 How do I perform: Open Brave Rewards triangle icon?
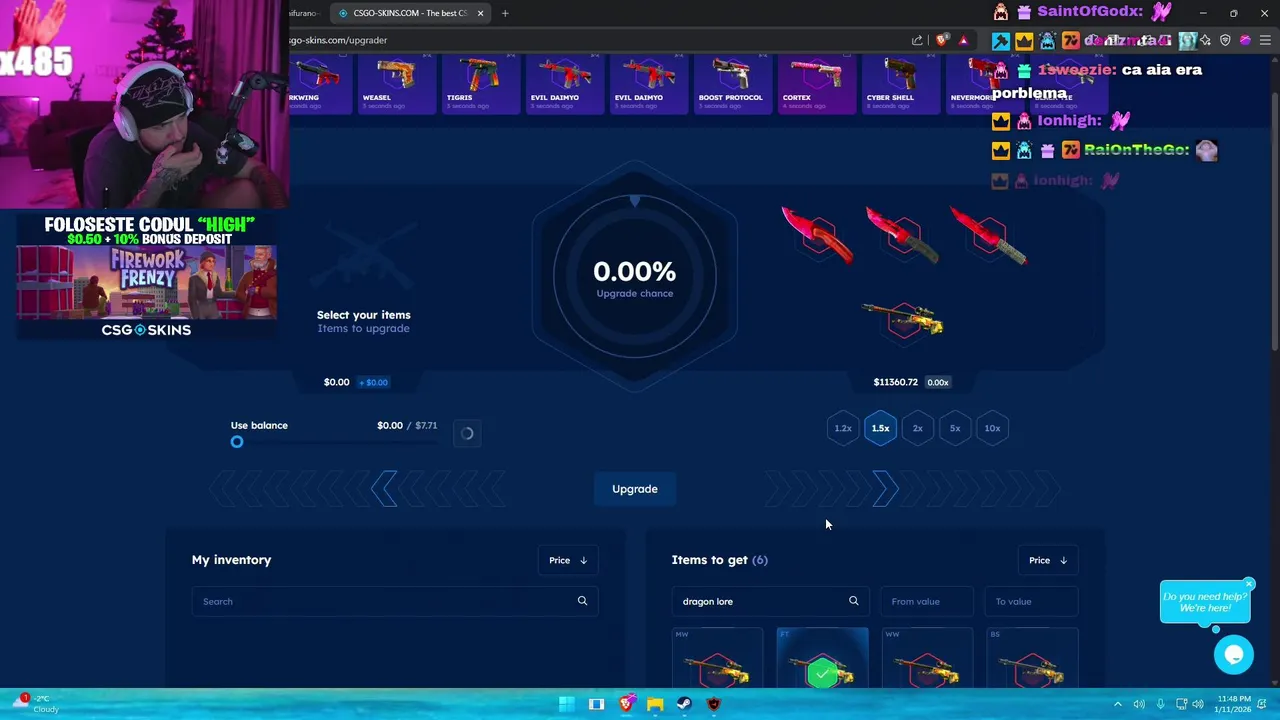click(963, 40)
